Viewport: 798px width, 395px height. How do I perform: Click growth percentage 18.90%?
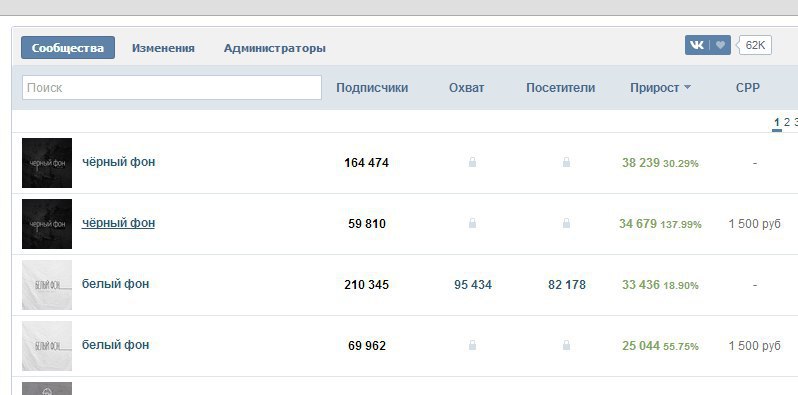pos(681,286)
